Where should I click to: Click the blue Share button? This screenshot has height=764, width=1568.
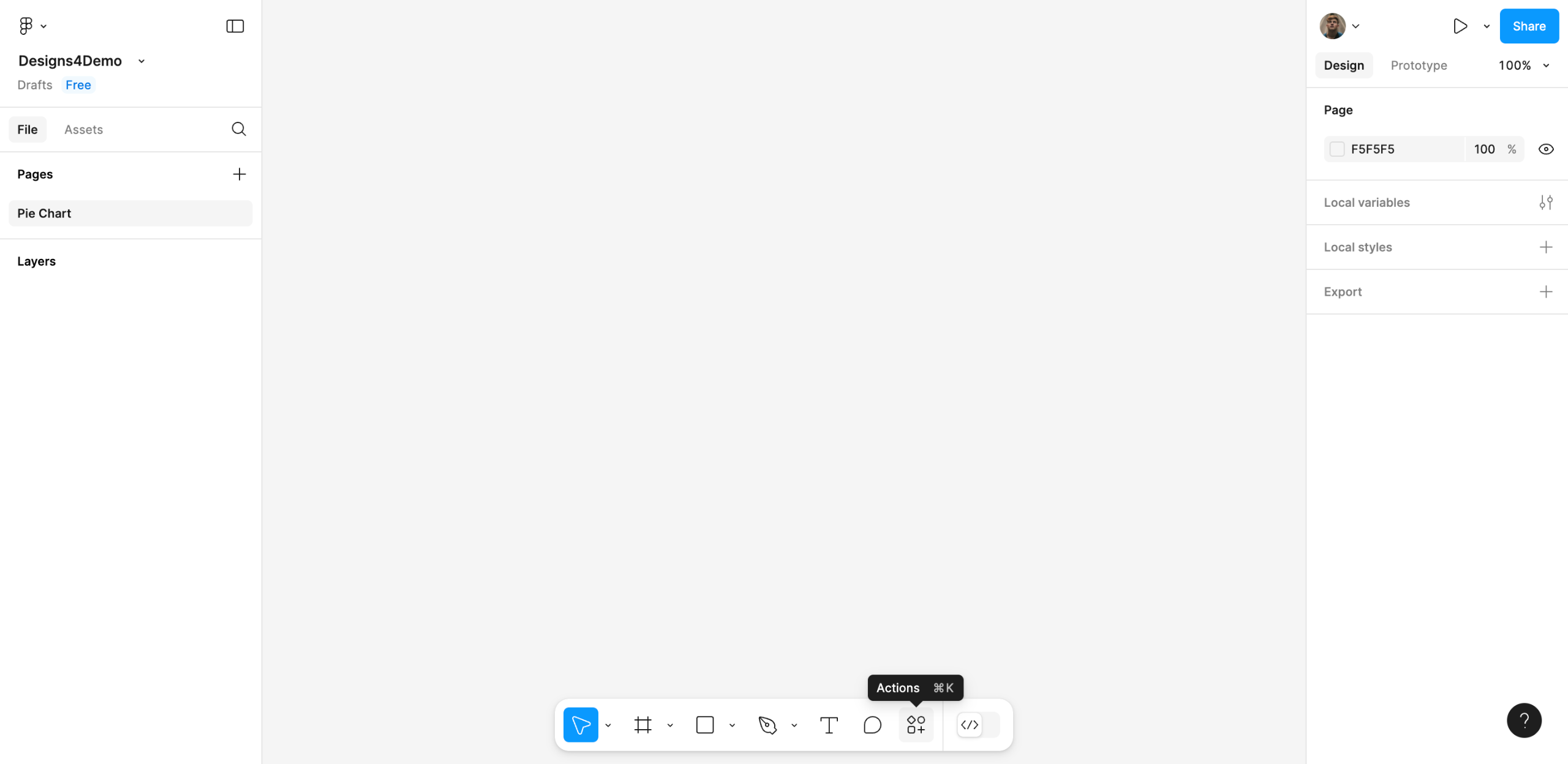(x=1529, y=26)
